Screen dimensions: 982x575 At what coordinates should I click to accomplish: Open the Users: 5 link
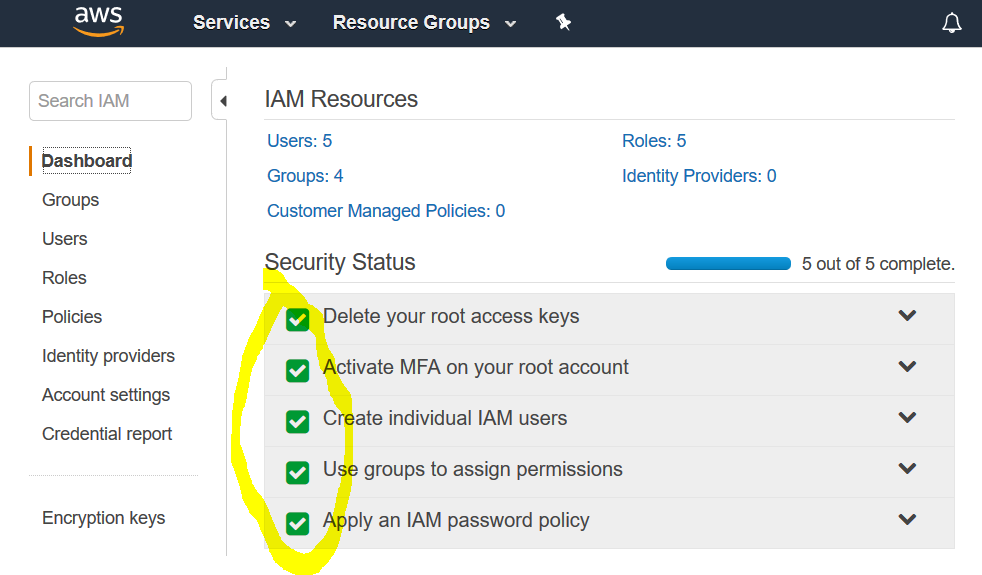tap(299, 141)
